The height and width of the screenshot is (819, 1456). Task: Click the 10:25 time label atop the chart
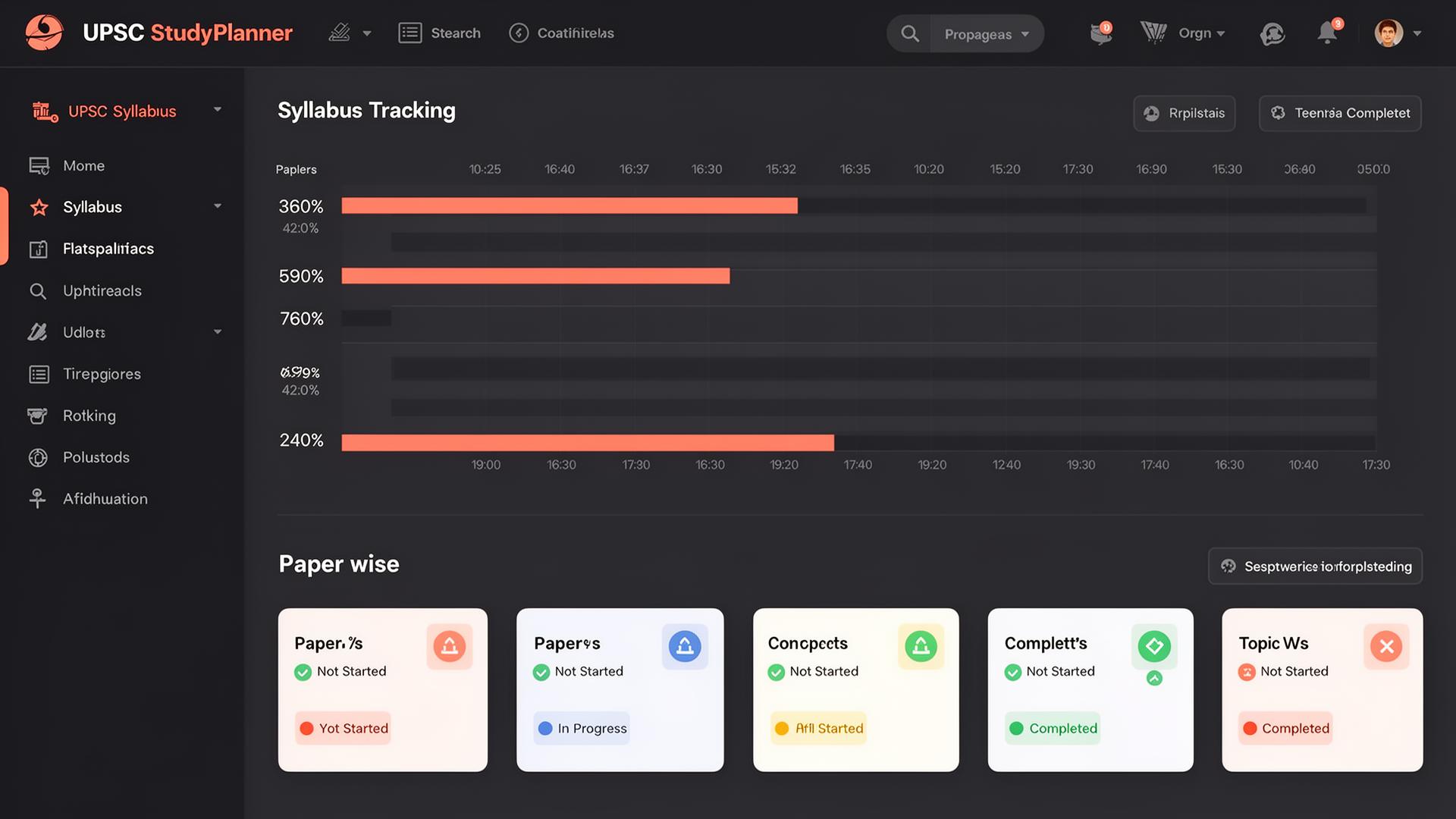485,169
